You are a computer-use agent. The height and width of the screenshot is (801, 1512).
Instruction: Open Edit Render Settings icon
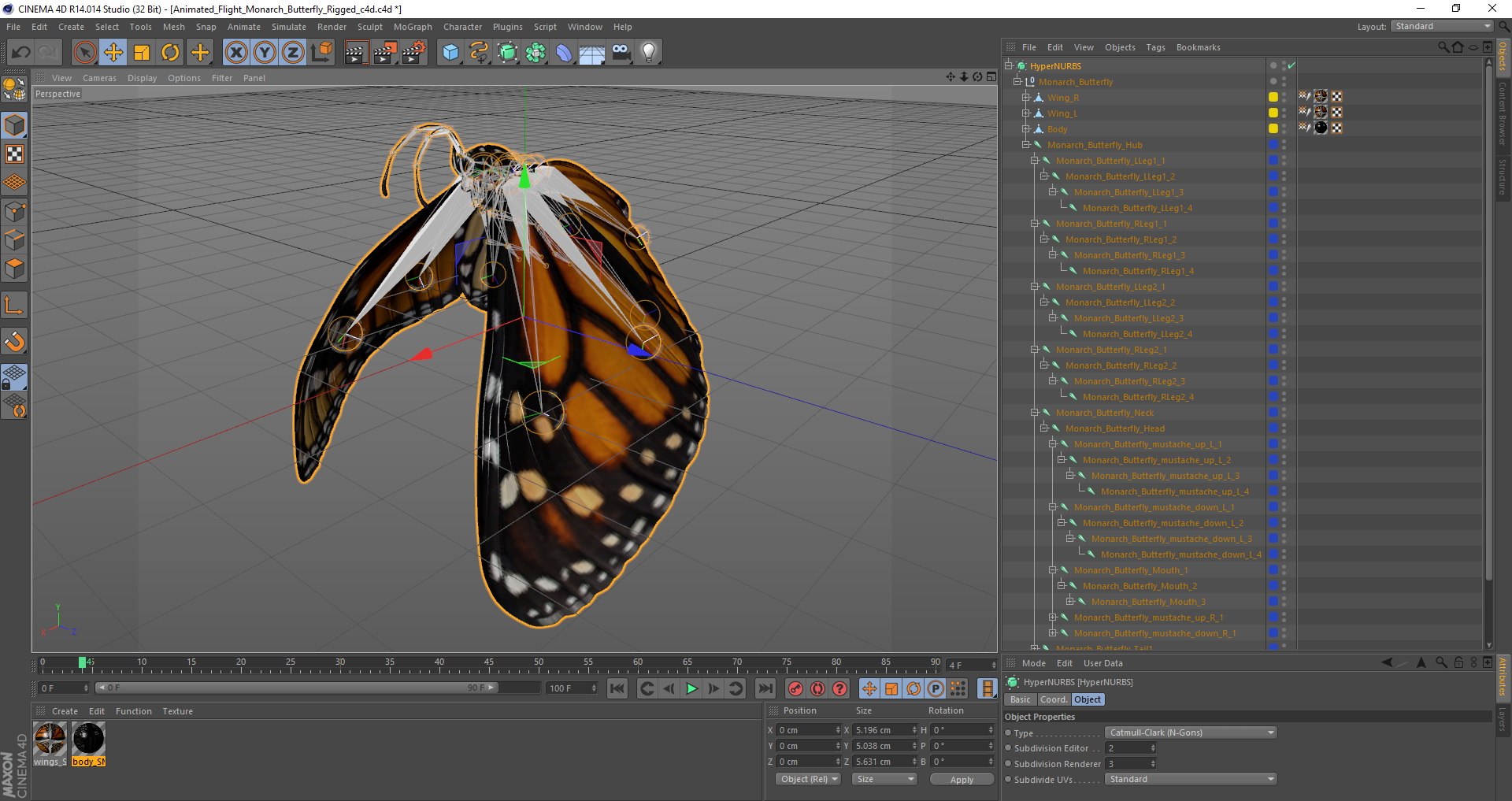coord(413,53)
